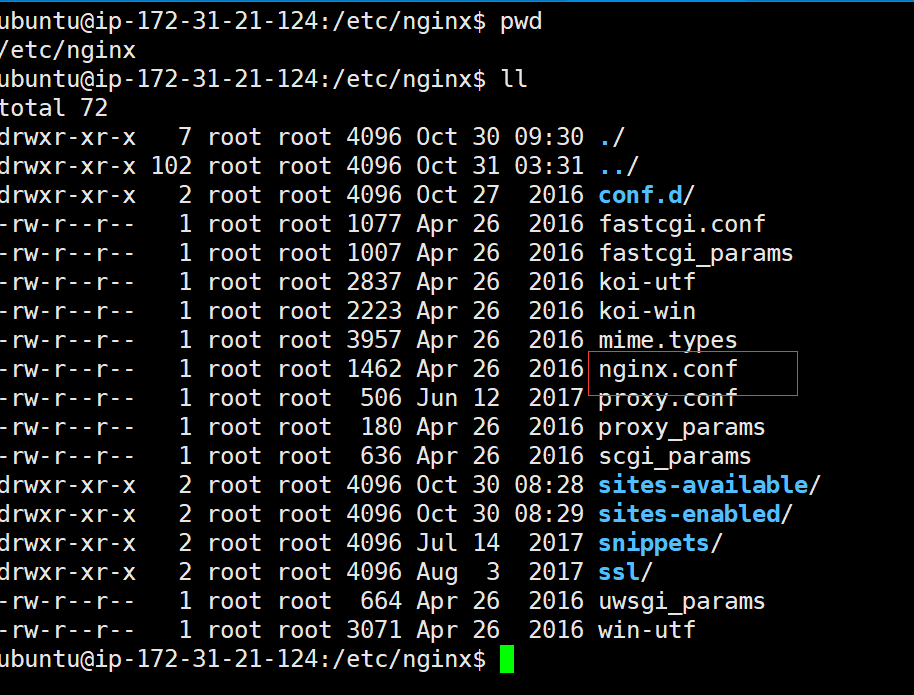Click the total 72 line
Viewport: 914px width, 695px height.
(x=53, y=107)
